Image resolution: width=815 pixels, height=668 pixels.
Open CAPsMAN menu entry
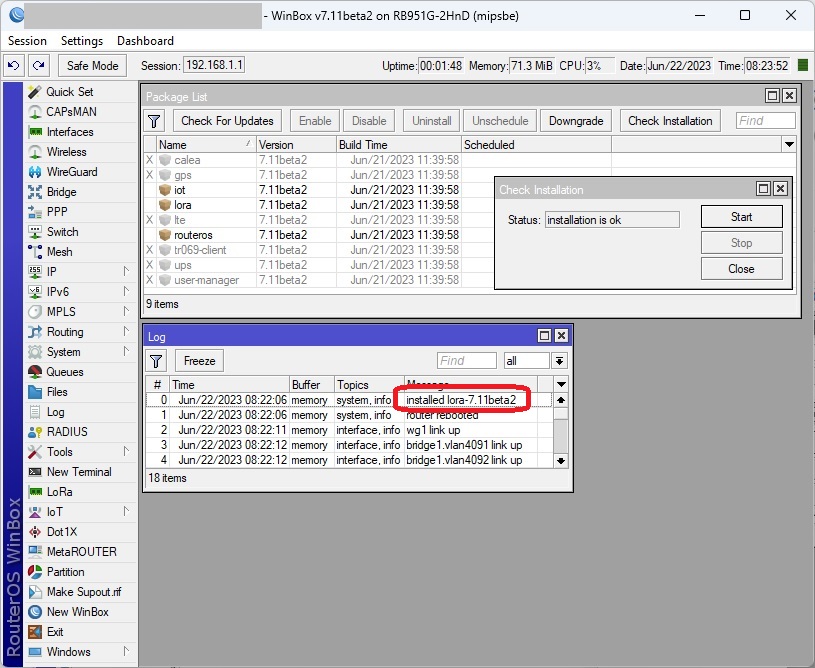(x=71, y=112)
